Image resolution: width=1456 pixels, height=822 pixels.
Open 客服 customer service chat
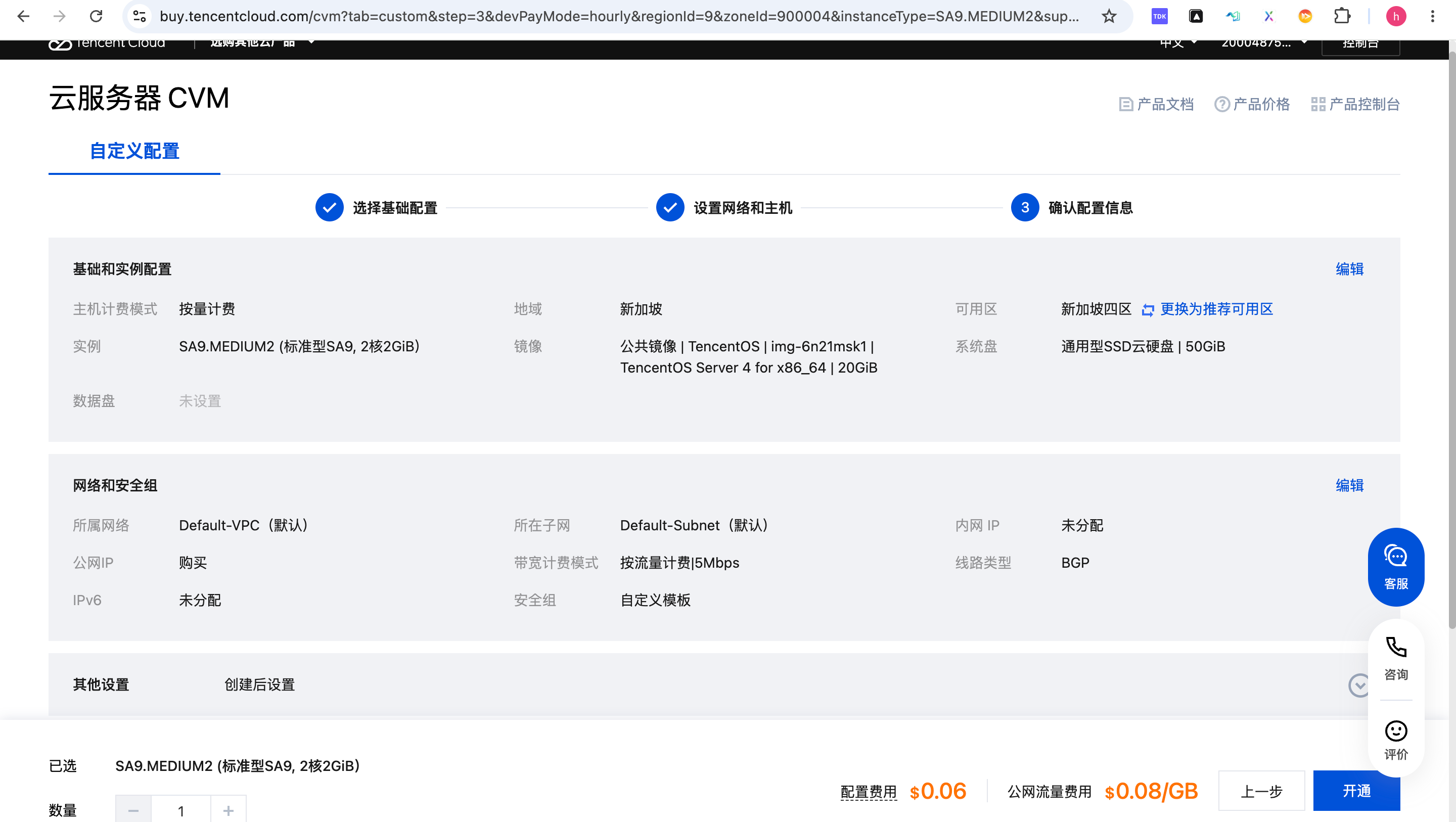[x=1395, y=567]
